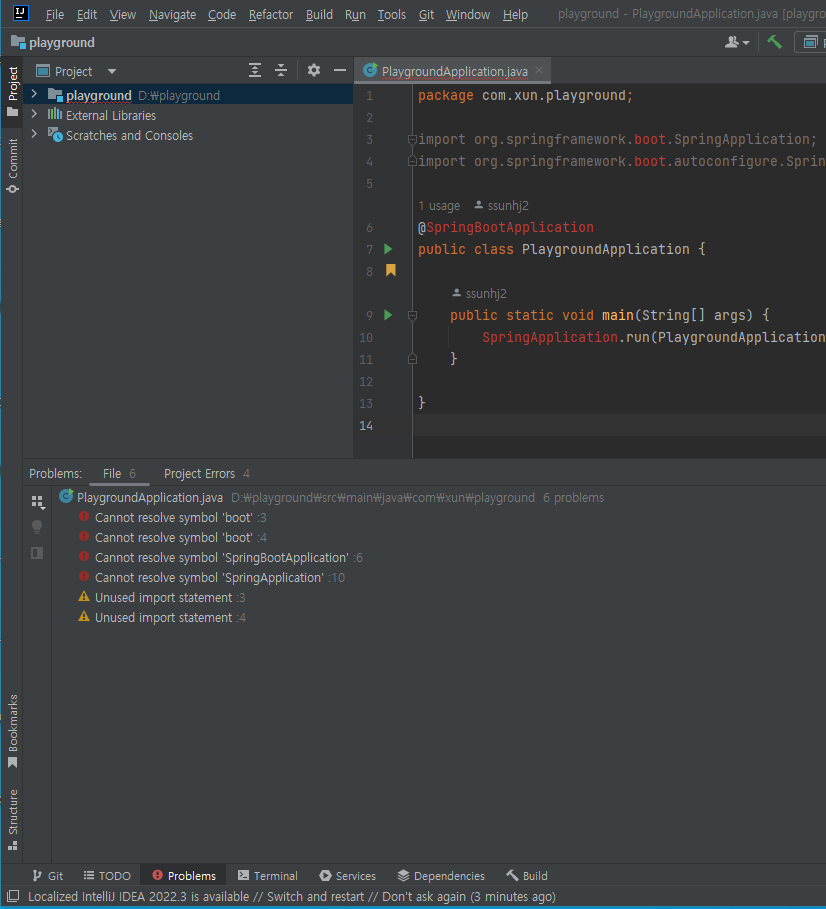The height and width of the screenshot is (909, 826).
Task: Open the File menu
Action: [x=54, y=14]
